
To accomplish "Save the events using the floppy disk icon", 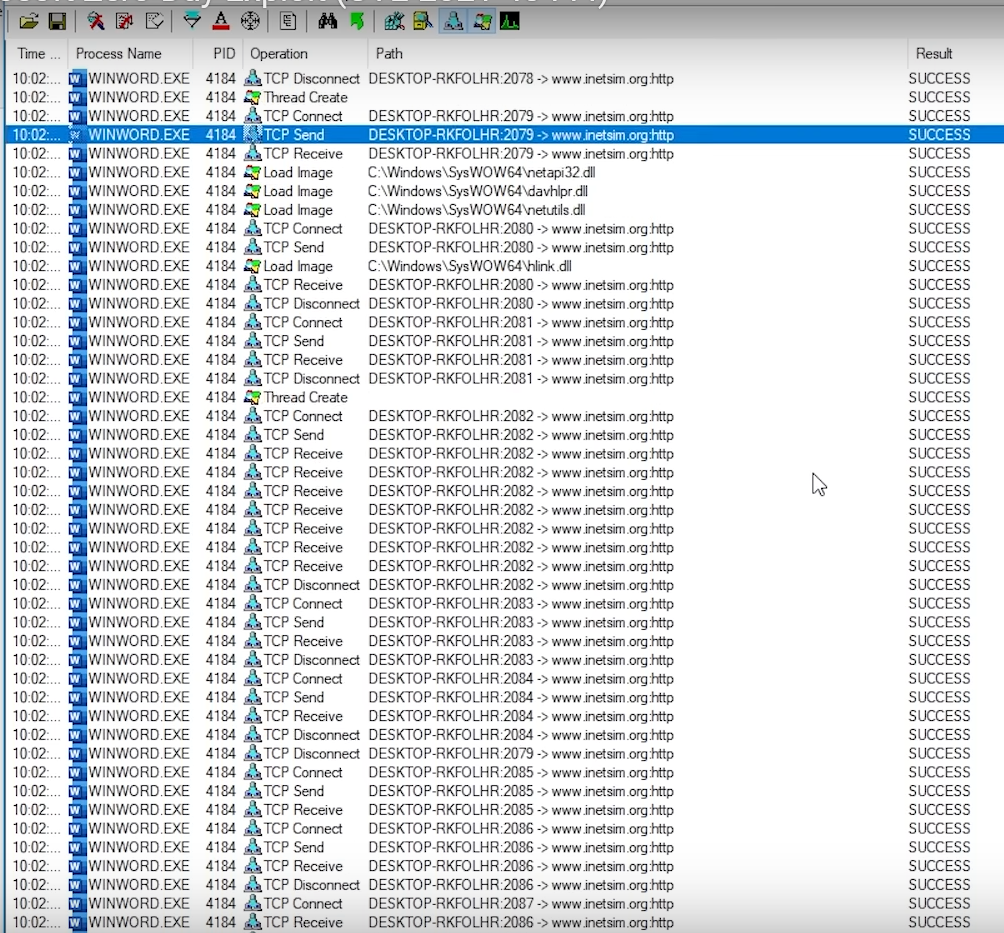I will (57, 22).
